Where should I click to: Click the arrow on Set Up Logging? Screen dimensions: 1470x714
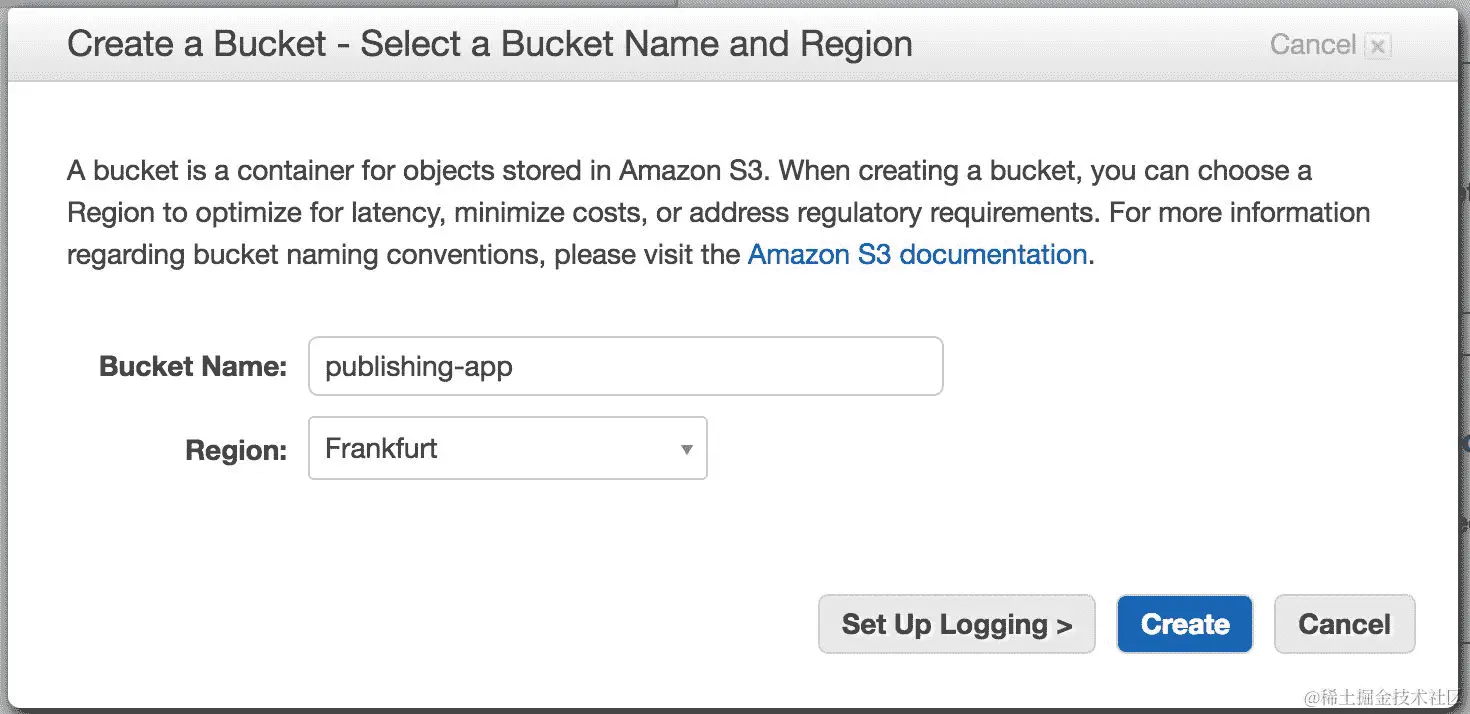coord(1064,627)
